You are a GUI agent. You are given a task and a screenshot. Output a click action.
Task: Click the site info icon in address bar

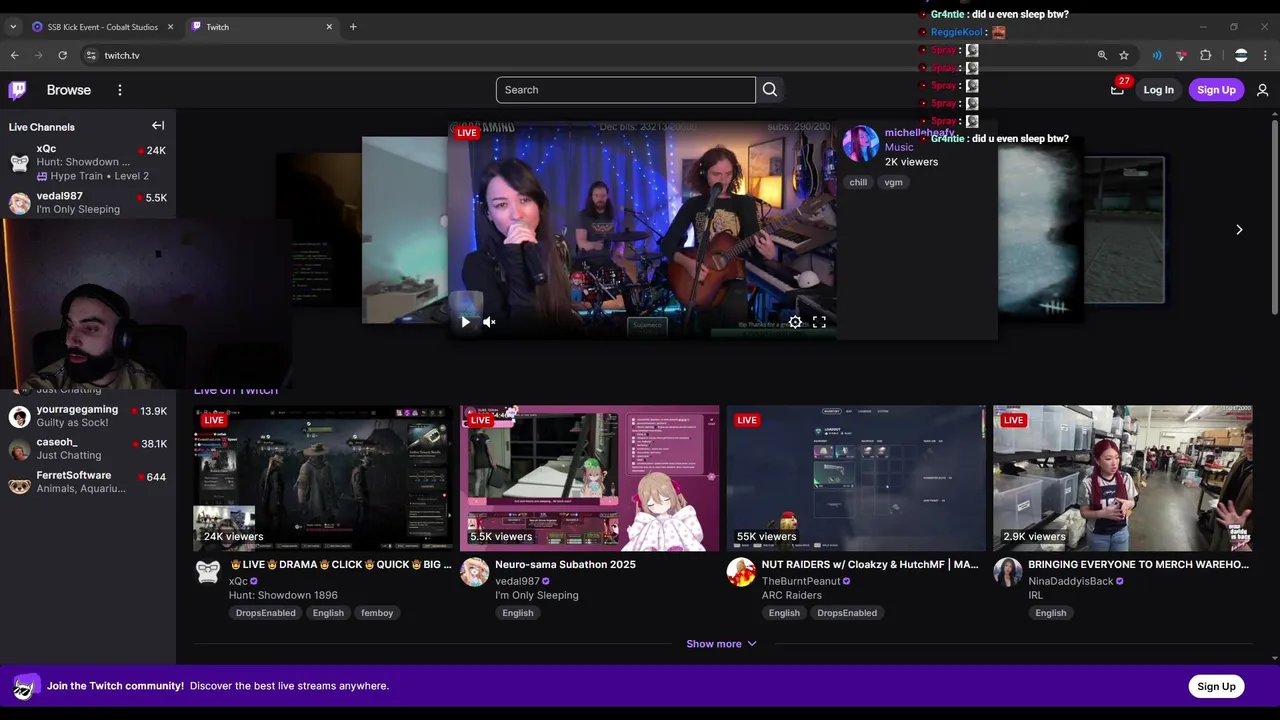point(90,55)
